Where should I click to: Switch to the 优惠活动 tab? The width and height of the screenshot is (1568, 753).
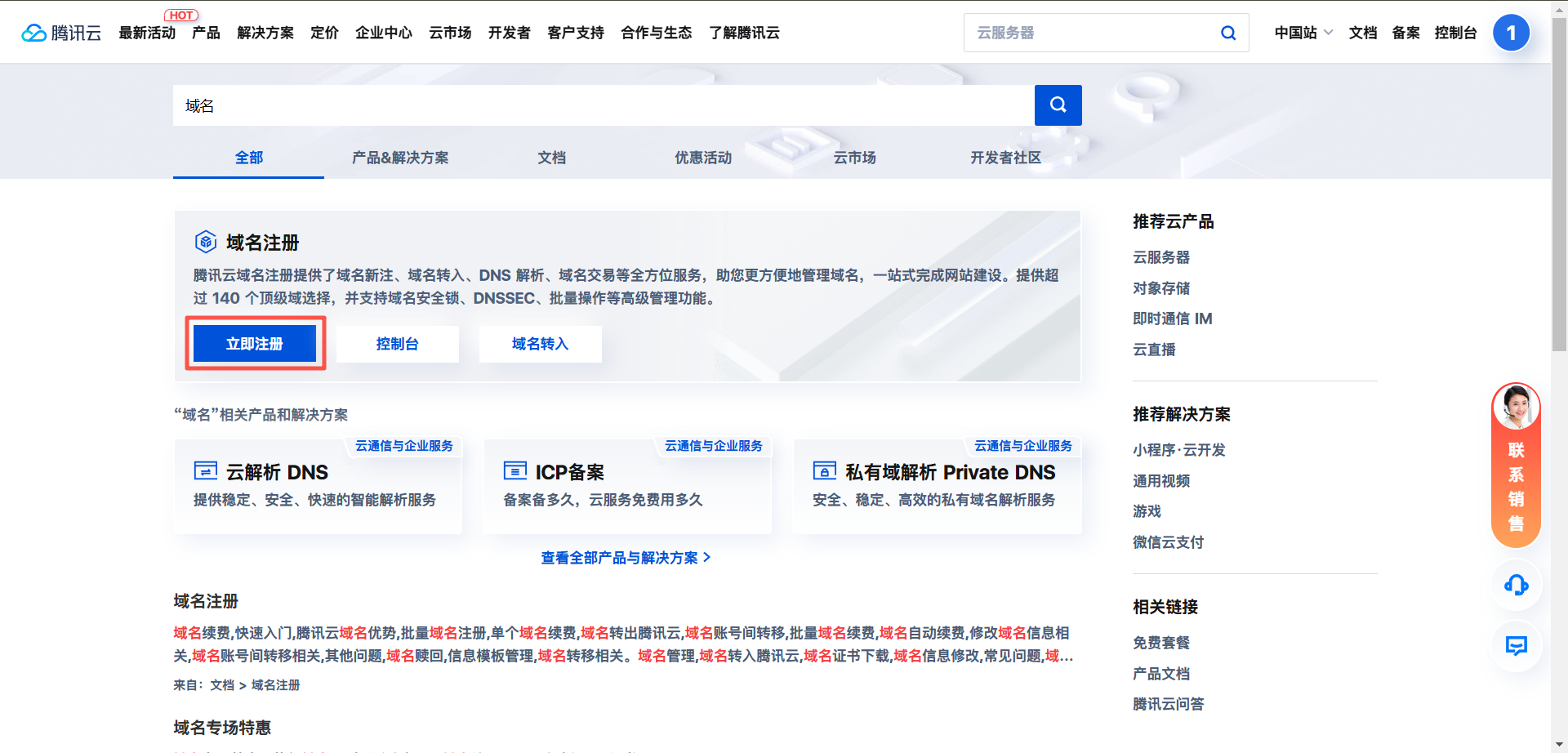click(703, 158)
